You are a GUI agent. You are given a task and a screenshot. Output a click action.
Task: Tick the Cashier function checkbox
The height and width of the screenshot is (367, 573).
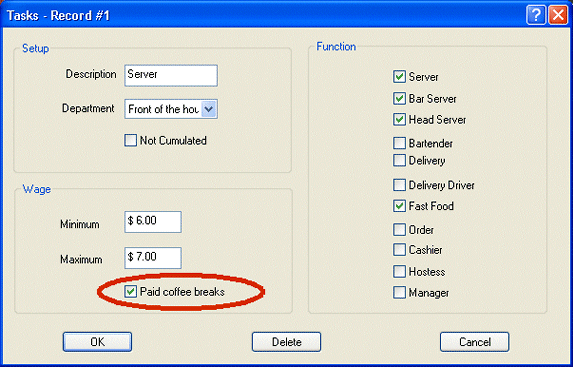pos(399,250)
